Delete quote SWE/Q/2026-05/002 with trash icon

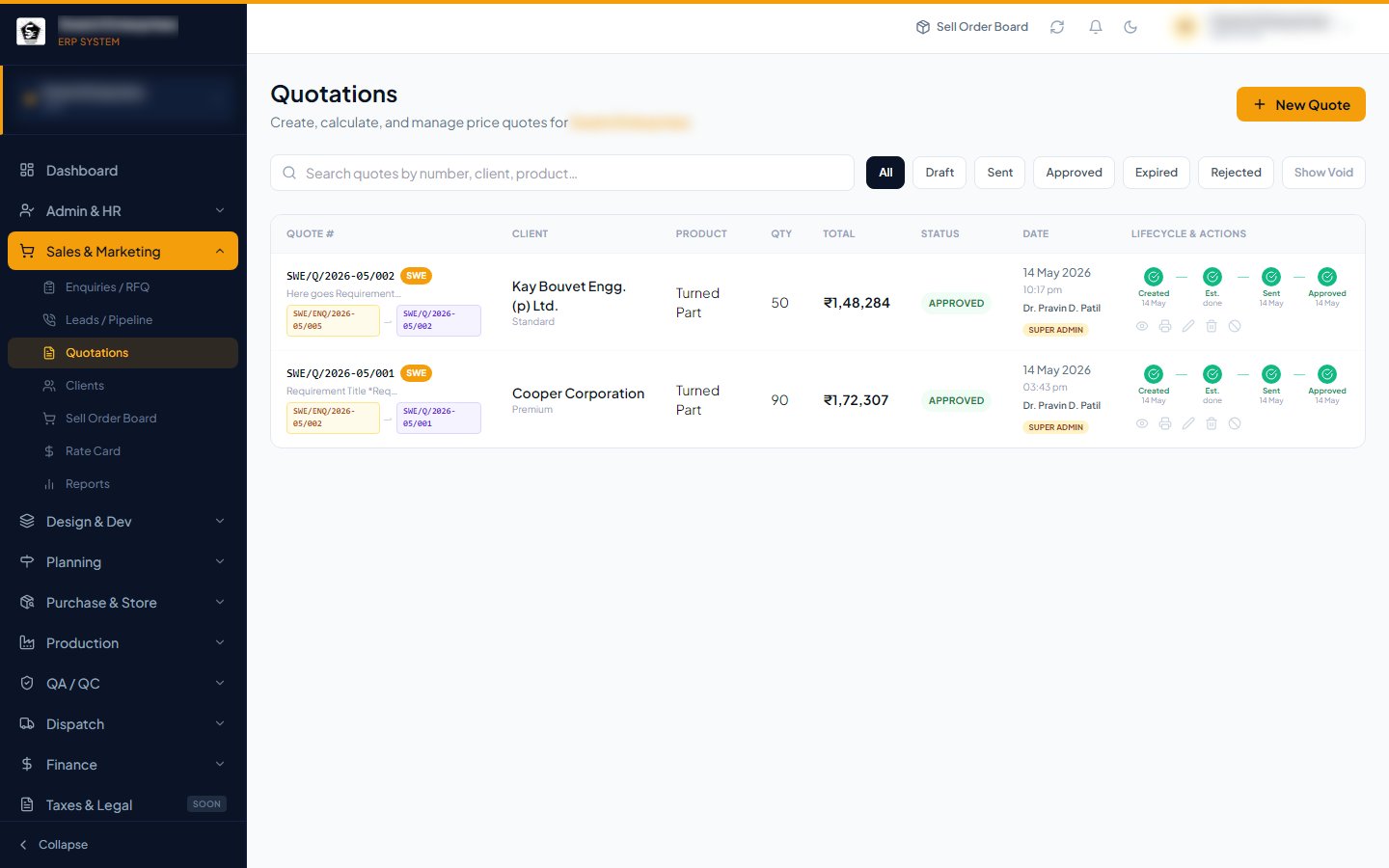(1212, 326)
